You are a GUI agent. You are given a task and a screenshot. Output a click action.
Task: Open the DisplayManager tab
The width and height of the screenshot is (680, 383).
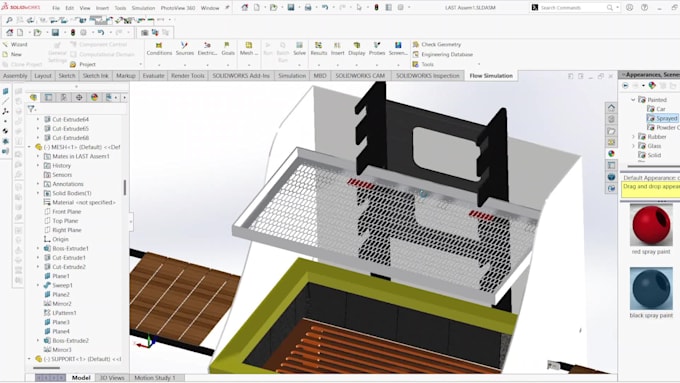94,98
